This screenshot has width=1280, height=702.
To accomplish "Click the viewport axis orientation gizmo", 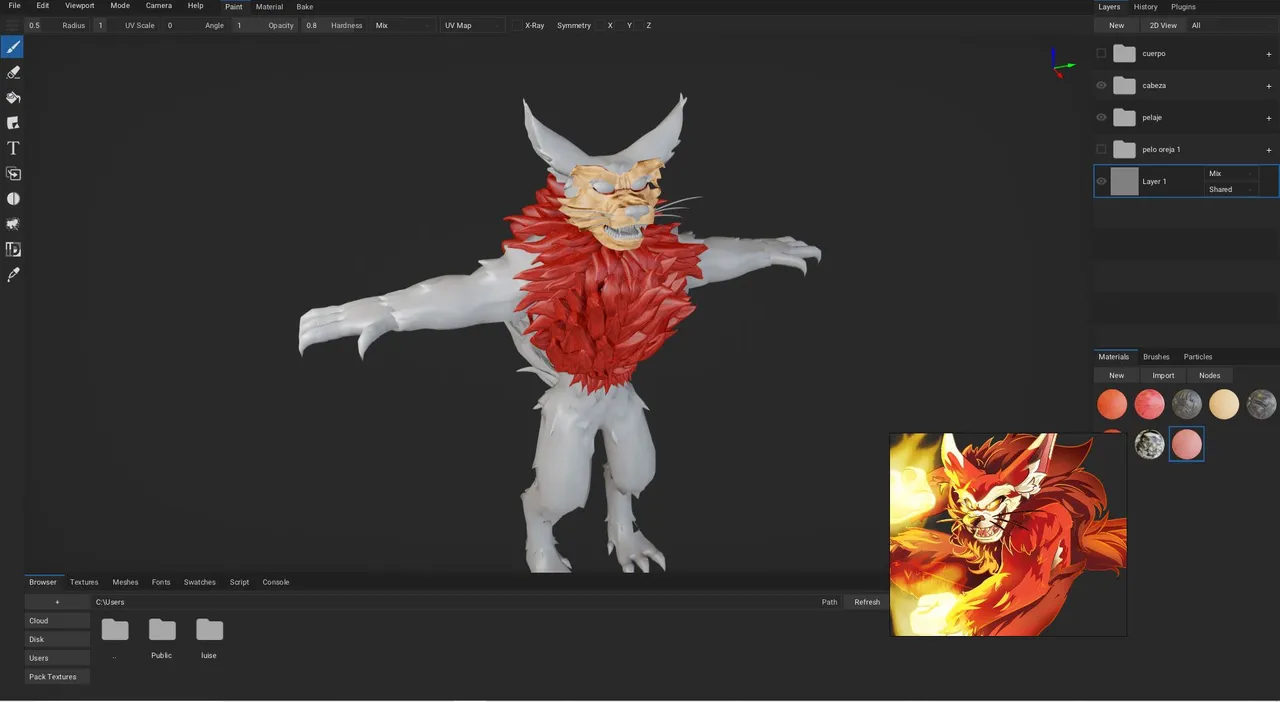I will [x=1062, y=65].
